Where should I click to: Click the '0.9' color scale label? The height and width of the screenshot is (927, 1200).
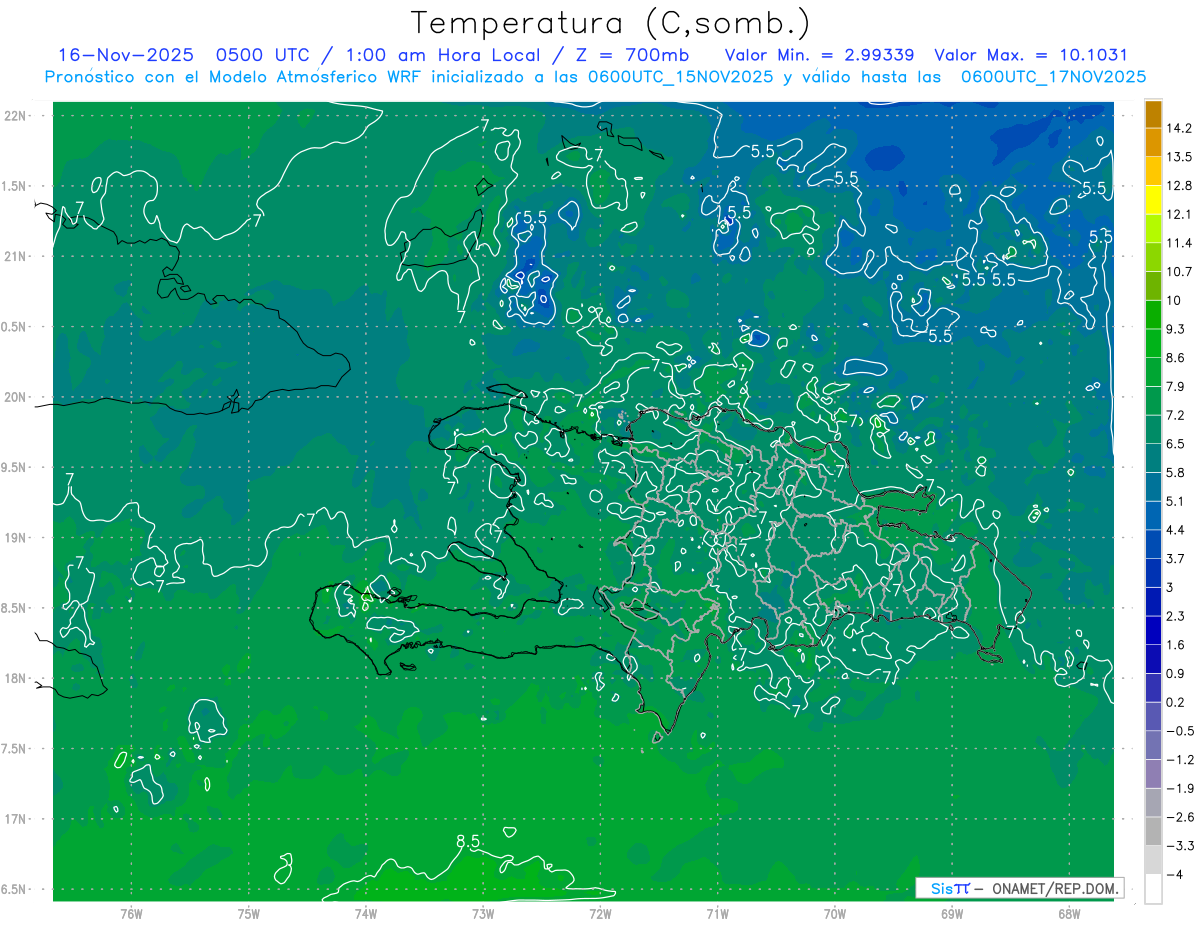[x=1176, y=673]
